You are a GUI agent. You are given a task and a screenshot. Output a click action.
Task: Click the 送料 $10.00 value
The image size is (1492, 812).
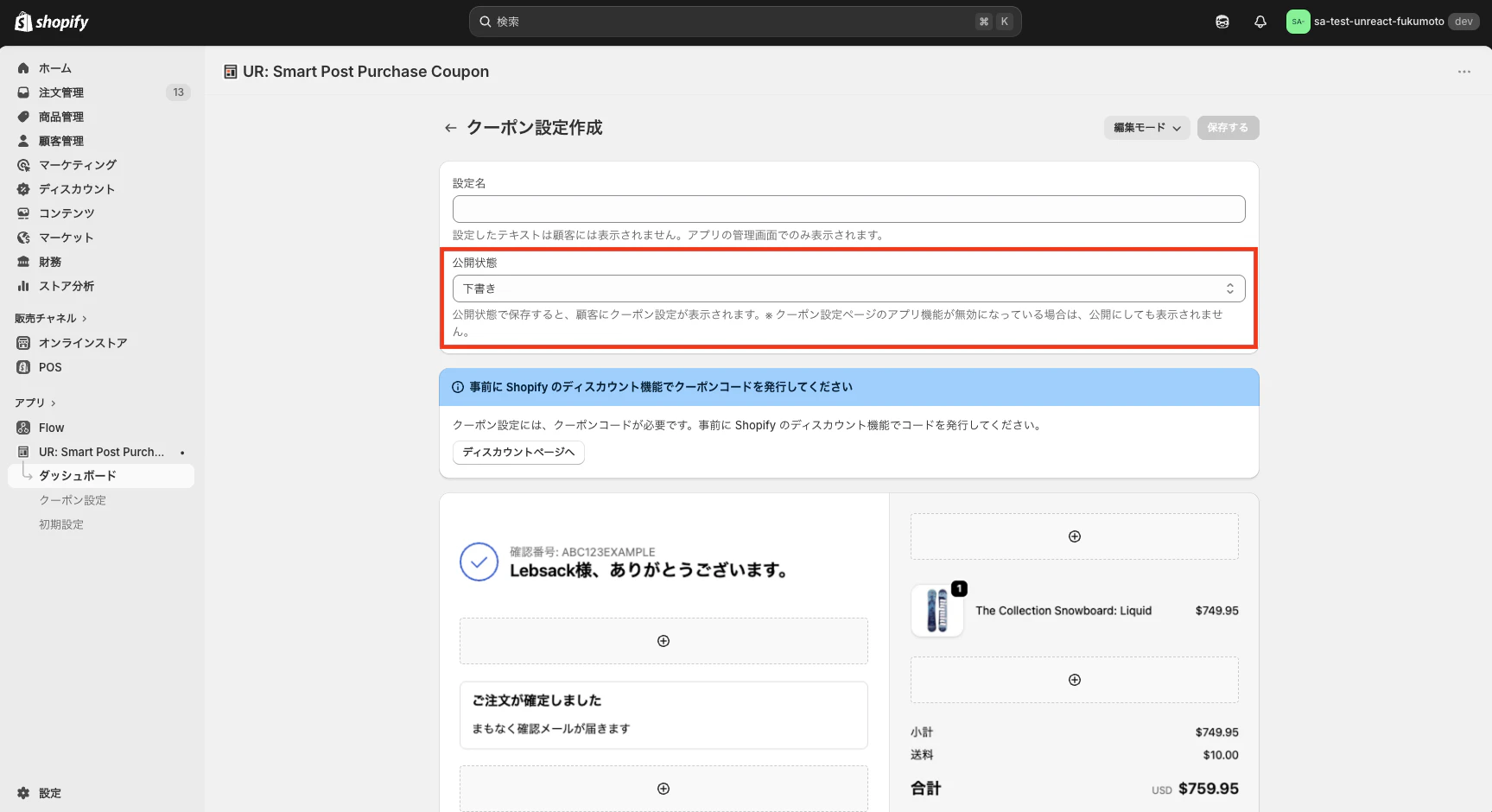[x=1221, y=755]
